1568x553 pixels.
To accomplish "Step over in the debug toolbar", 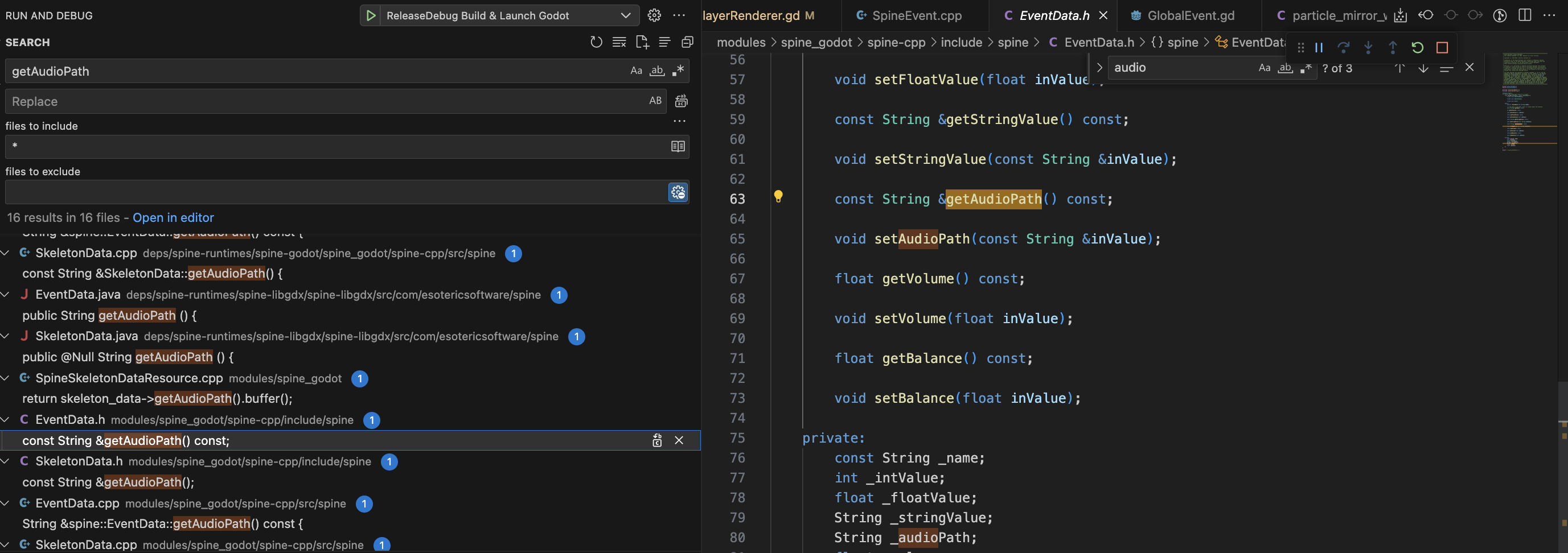I will [x=1344, y=47].
